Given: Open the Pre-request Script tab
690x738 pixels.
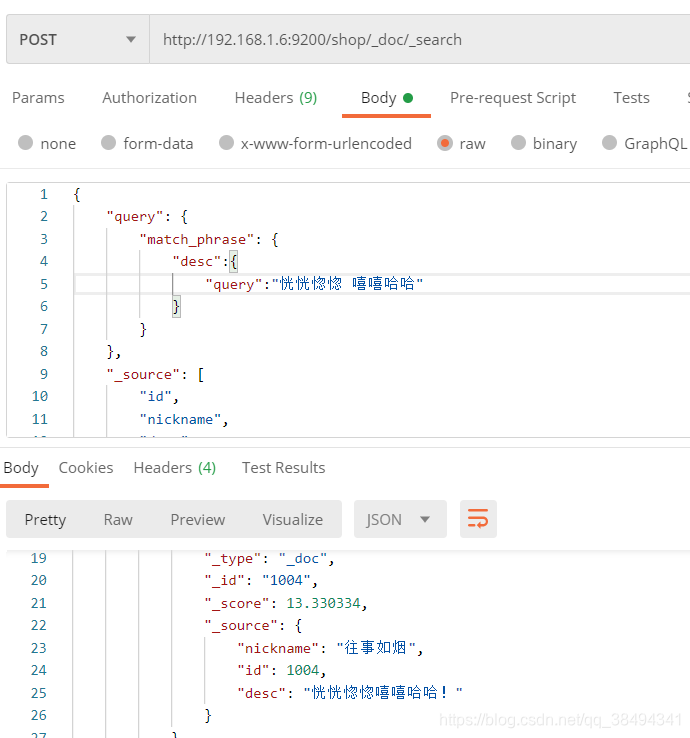Looking at the screenshot, I should (512, 97).
